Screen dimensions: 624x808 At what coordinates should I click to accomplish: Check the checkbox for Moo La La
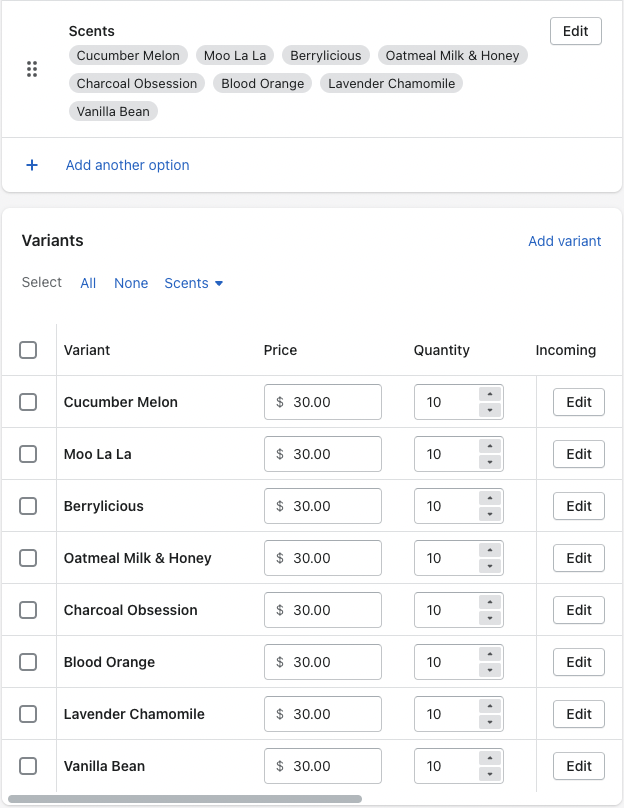(28, 454)
